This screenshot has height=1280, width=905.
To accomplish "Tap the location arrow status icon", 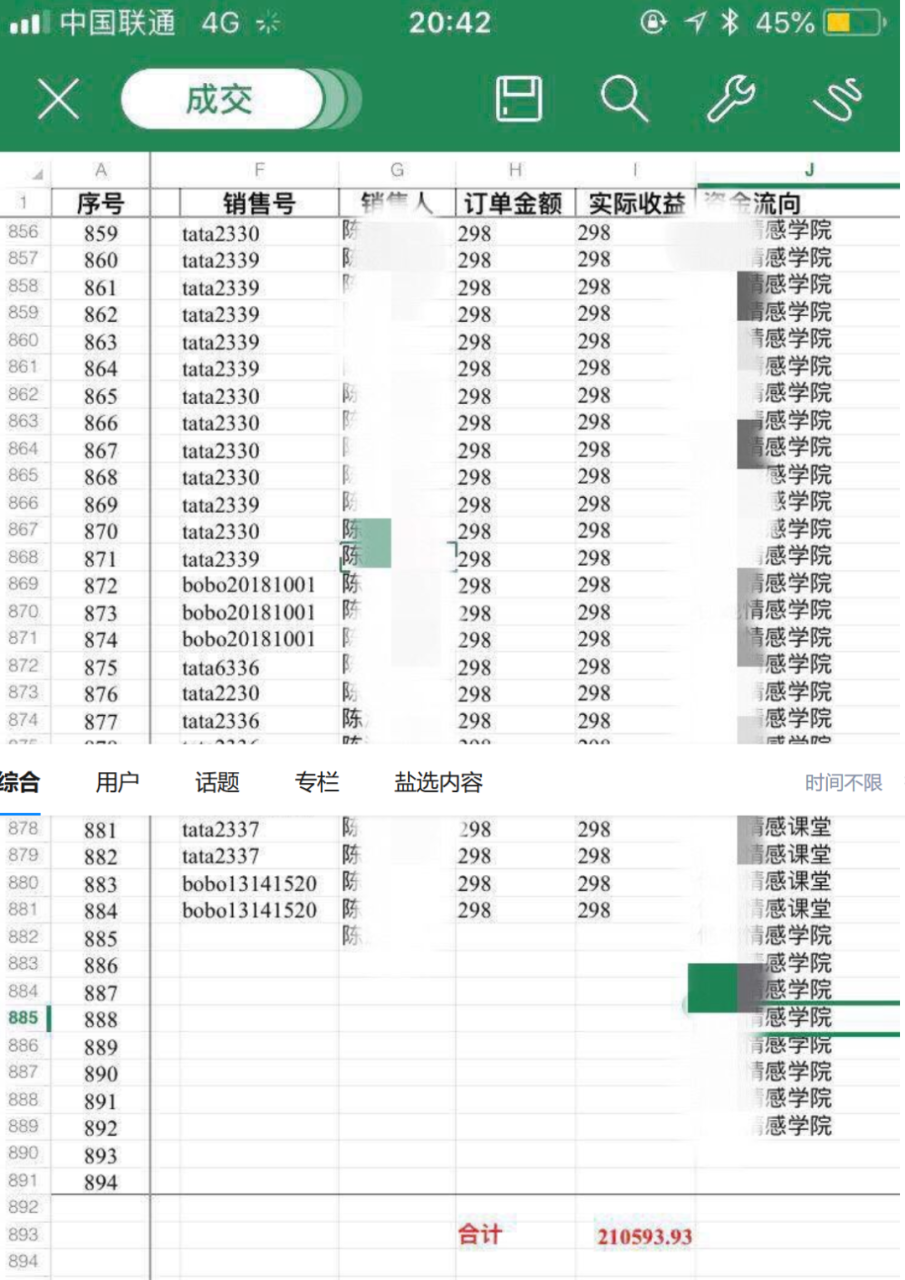I will click(695, 23).
